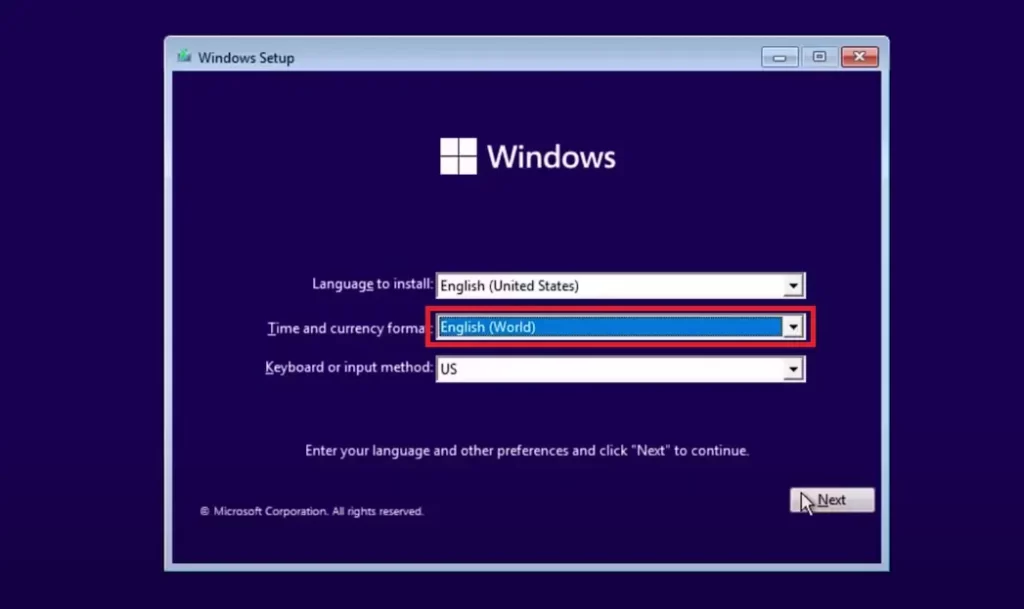Click the "Time and currency format" label
This screenshot has width=1024, height=609.
point(346,328)
